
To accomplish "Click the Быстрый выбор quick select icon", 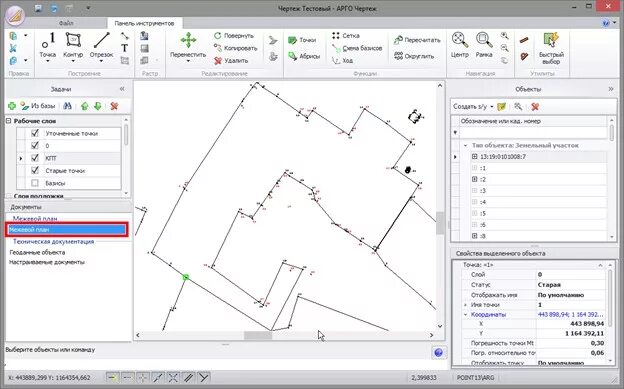I will point(551,40).
